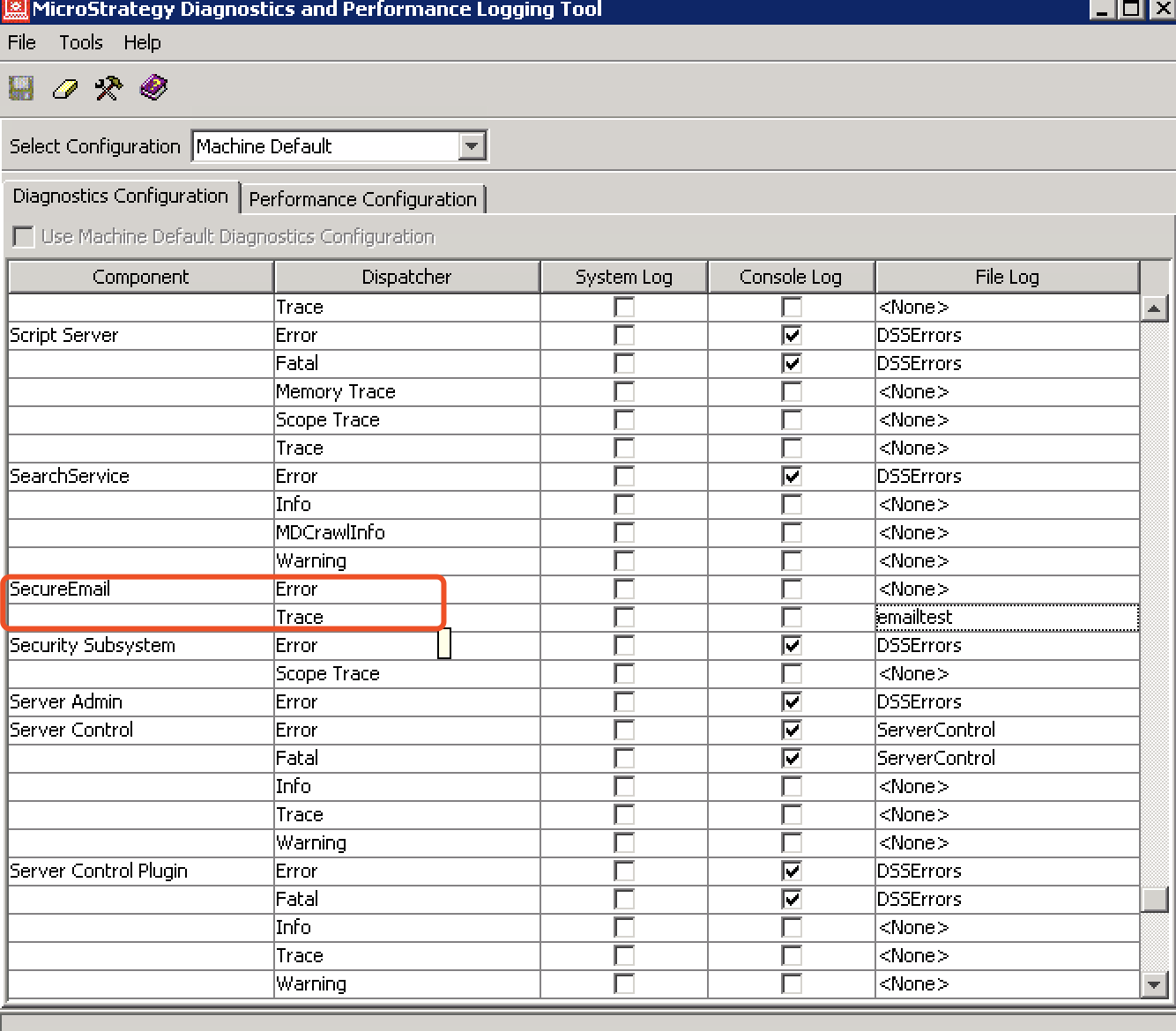Screen dimensions: 1176x1031
Task: Click the scrollbar up arrow
Action: pyautogui.click(x=1154, y=308)
